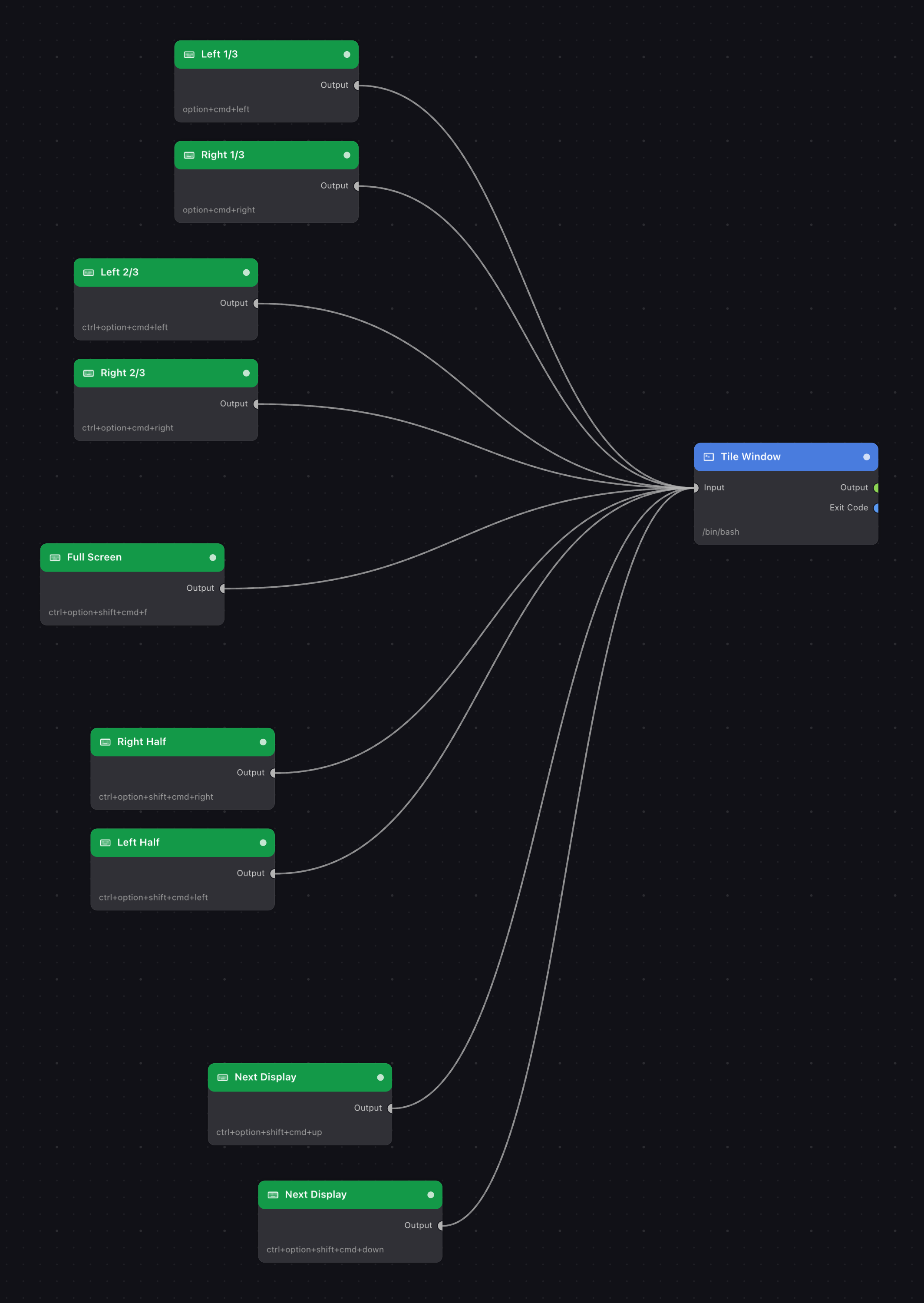Toggle the status dot on Left Half node
The height and width of the screenshot is (1303, 924).
pos(263,843)
